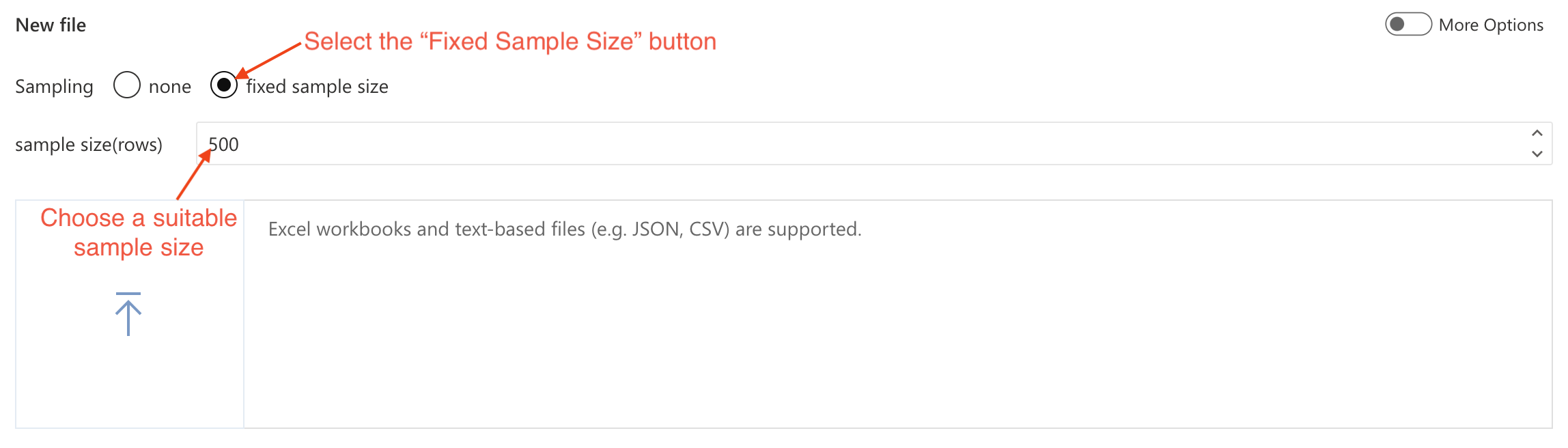
Task: Select the "none" sampling radio button
Action: point(127,85)
